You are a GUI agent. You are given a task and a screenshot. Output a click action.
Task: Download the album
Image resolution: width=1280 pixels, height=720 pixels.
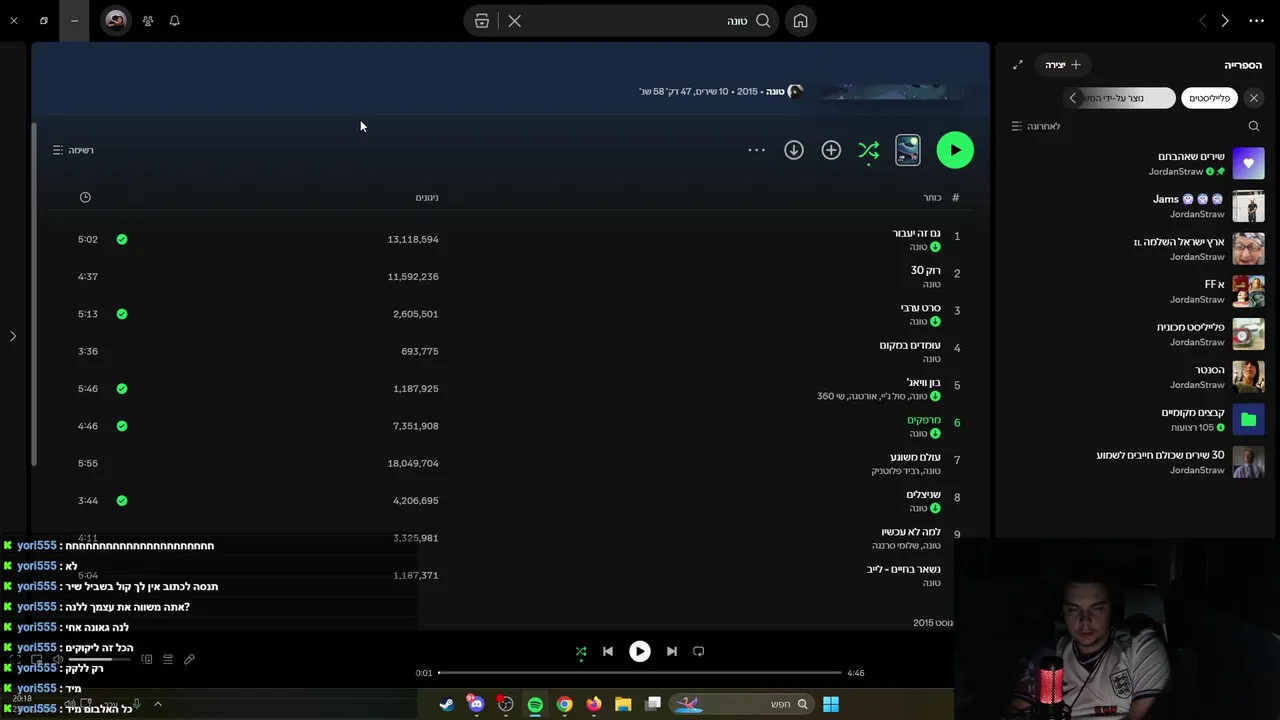pyautogui.click(x=794, y=150)
